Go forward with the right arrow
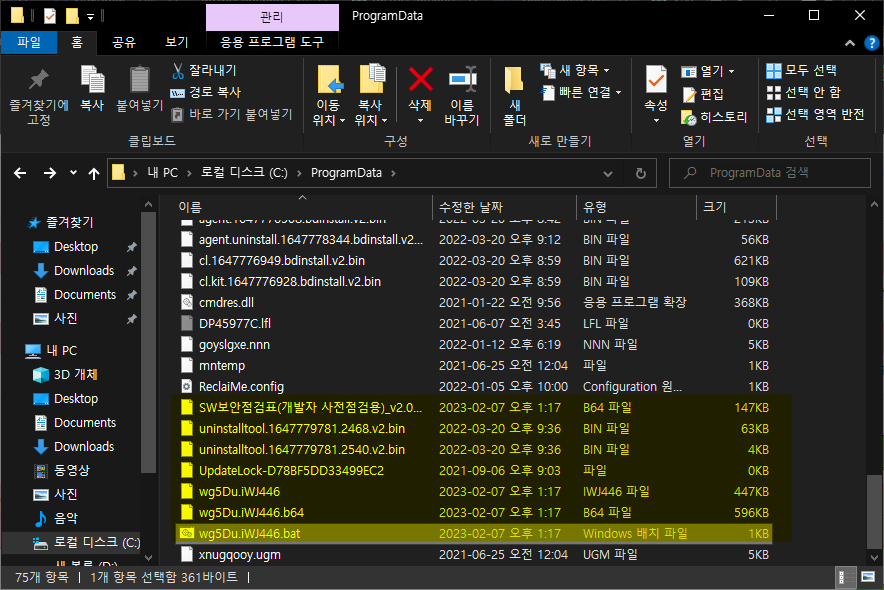The image size is (884, 590). click(x=50, y=173)
